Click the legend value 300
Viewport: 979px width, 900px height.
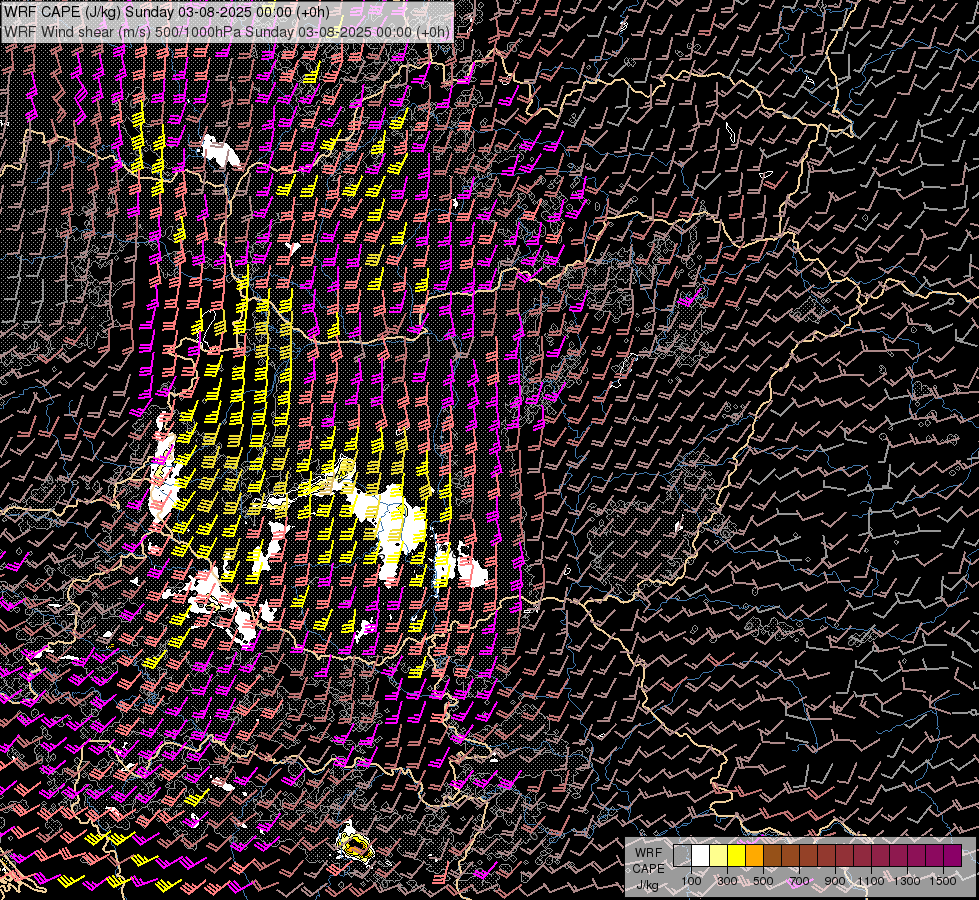coord(727,881)
